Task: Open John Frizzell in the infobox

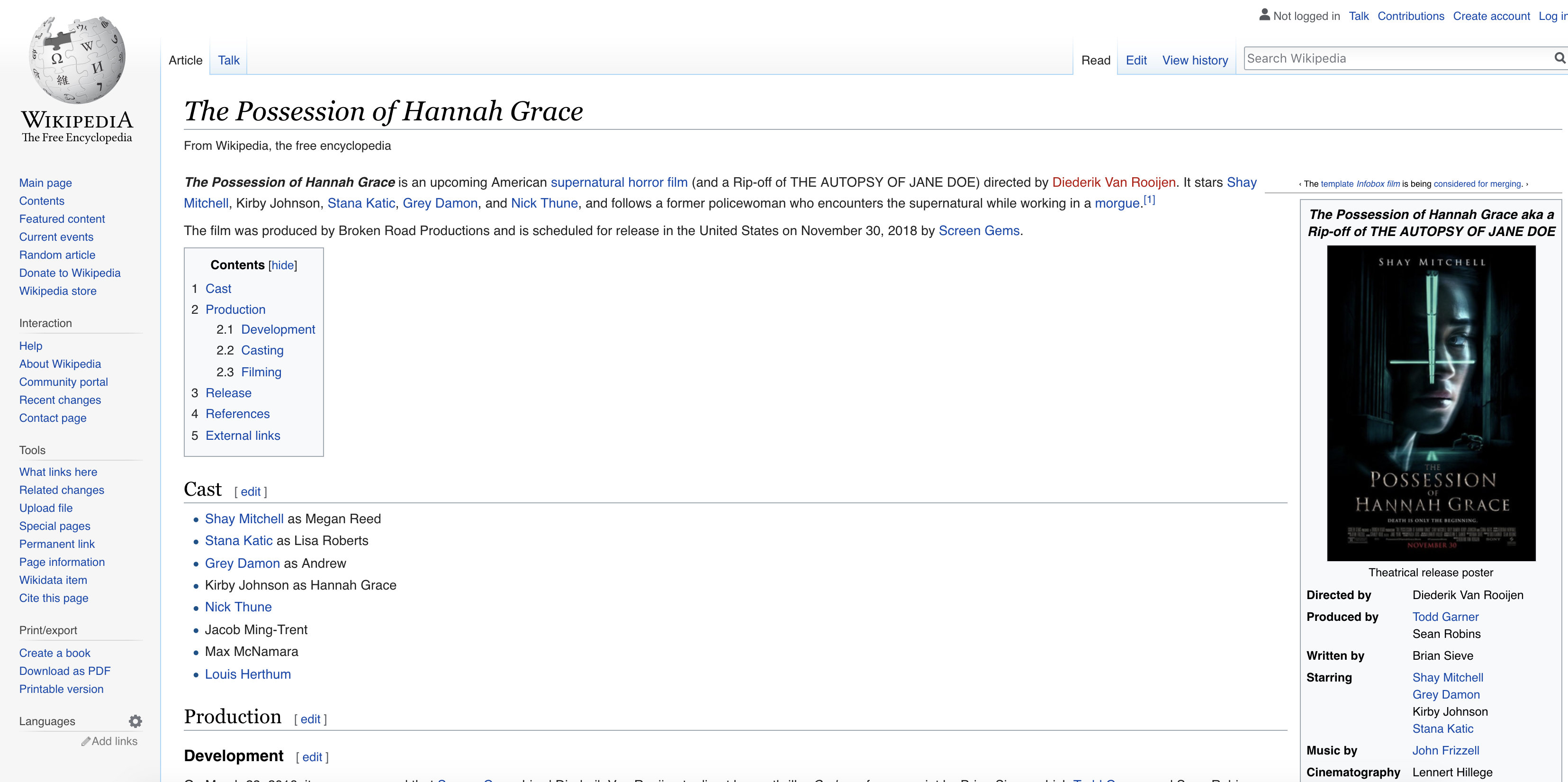Action: click(x=1445, y=750)
